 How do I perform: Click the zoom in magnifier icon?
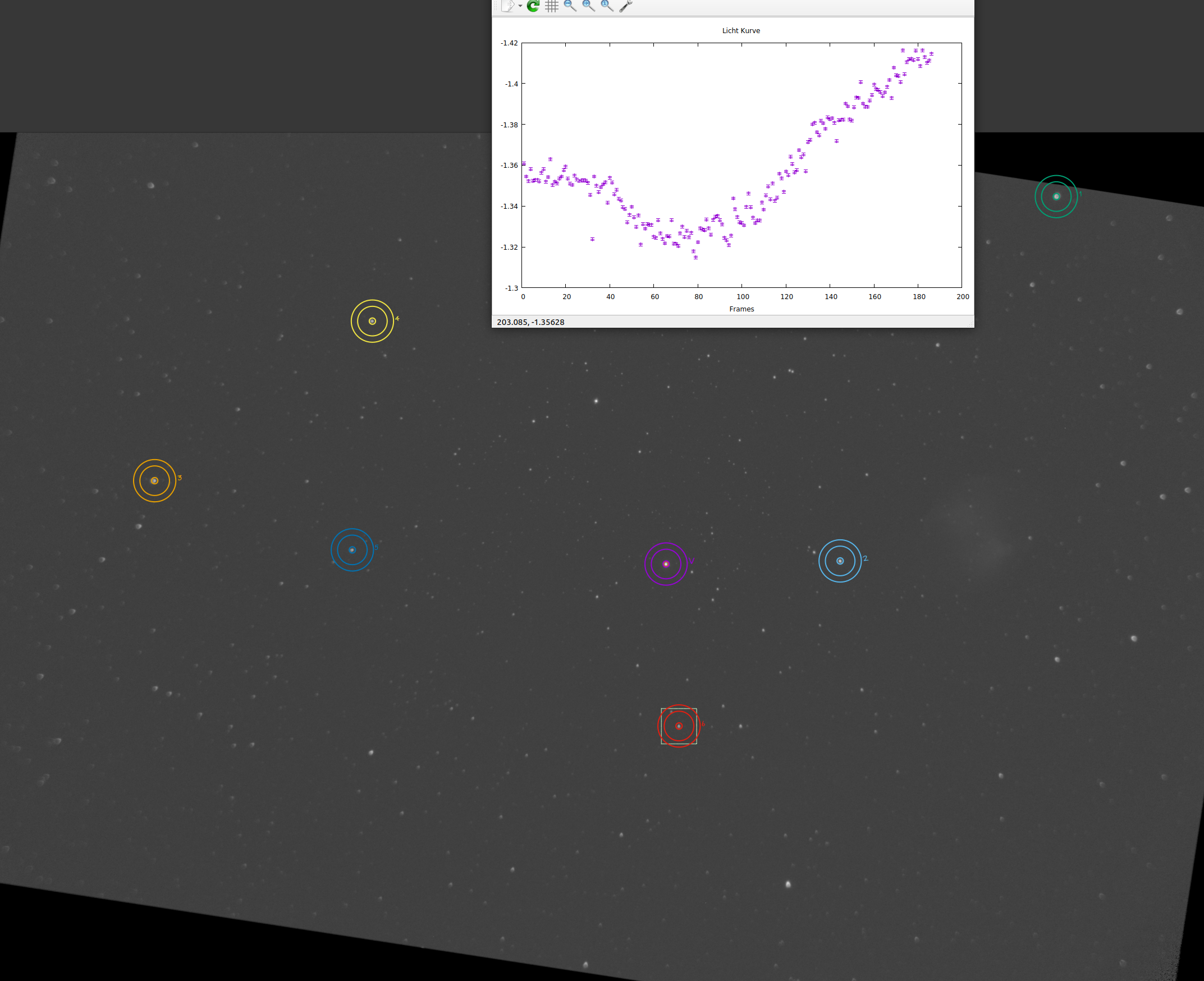click(588, 6)
